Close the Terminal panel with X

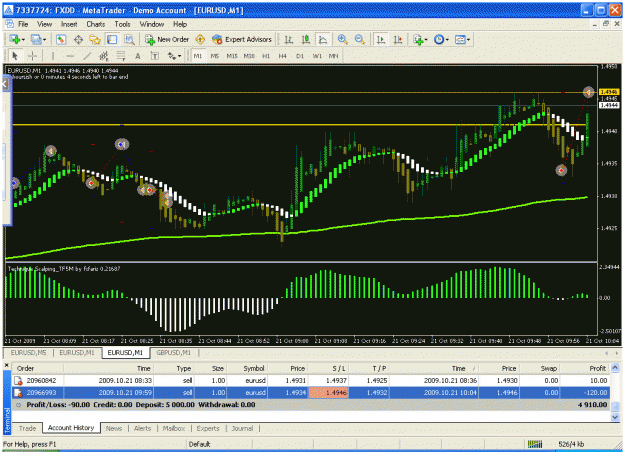pos(6,365)
